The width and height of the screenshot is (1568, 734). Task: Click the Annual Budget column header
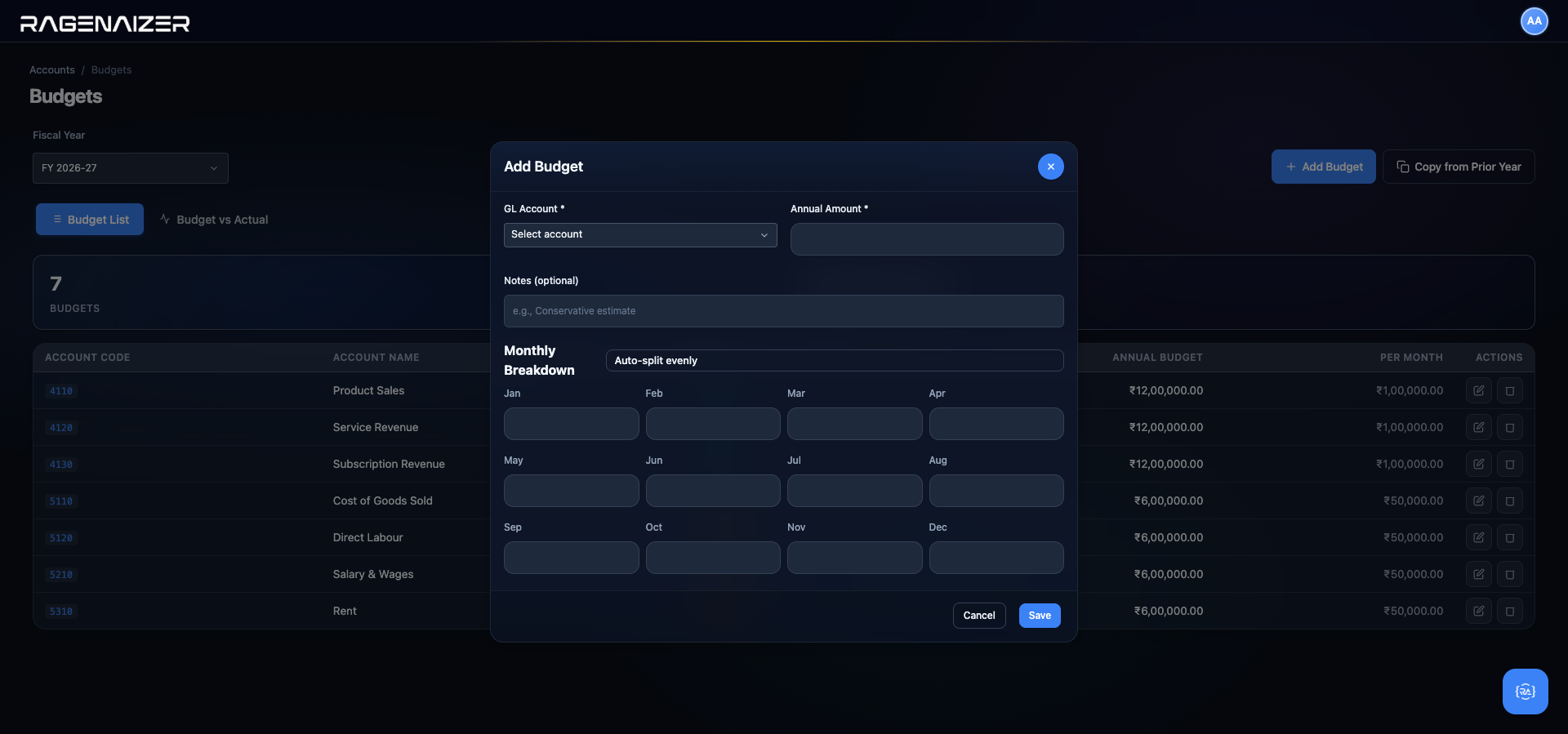point(1157,358)
